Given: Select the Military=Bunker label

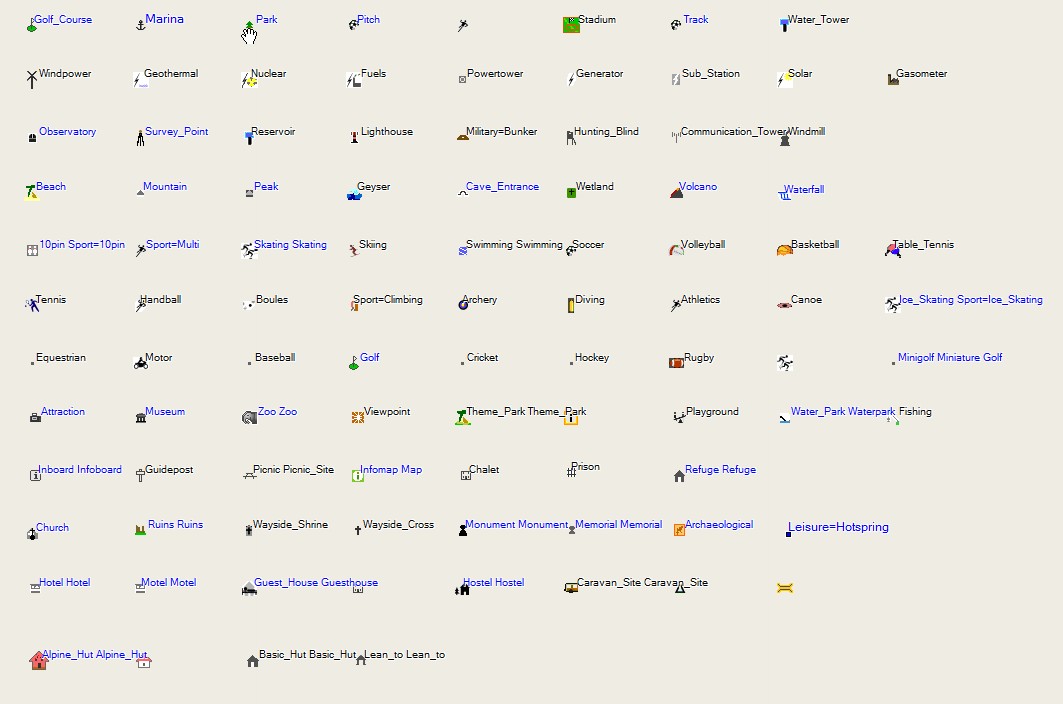Looking at the screenshot, I should point(501,132).
